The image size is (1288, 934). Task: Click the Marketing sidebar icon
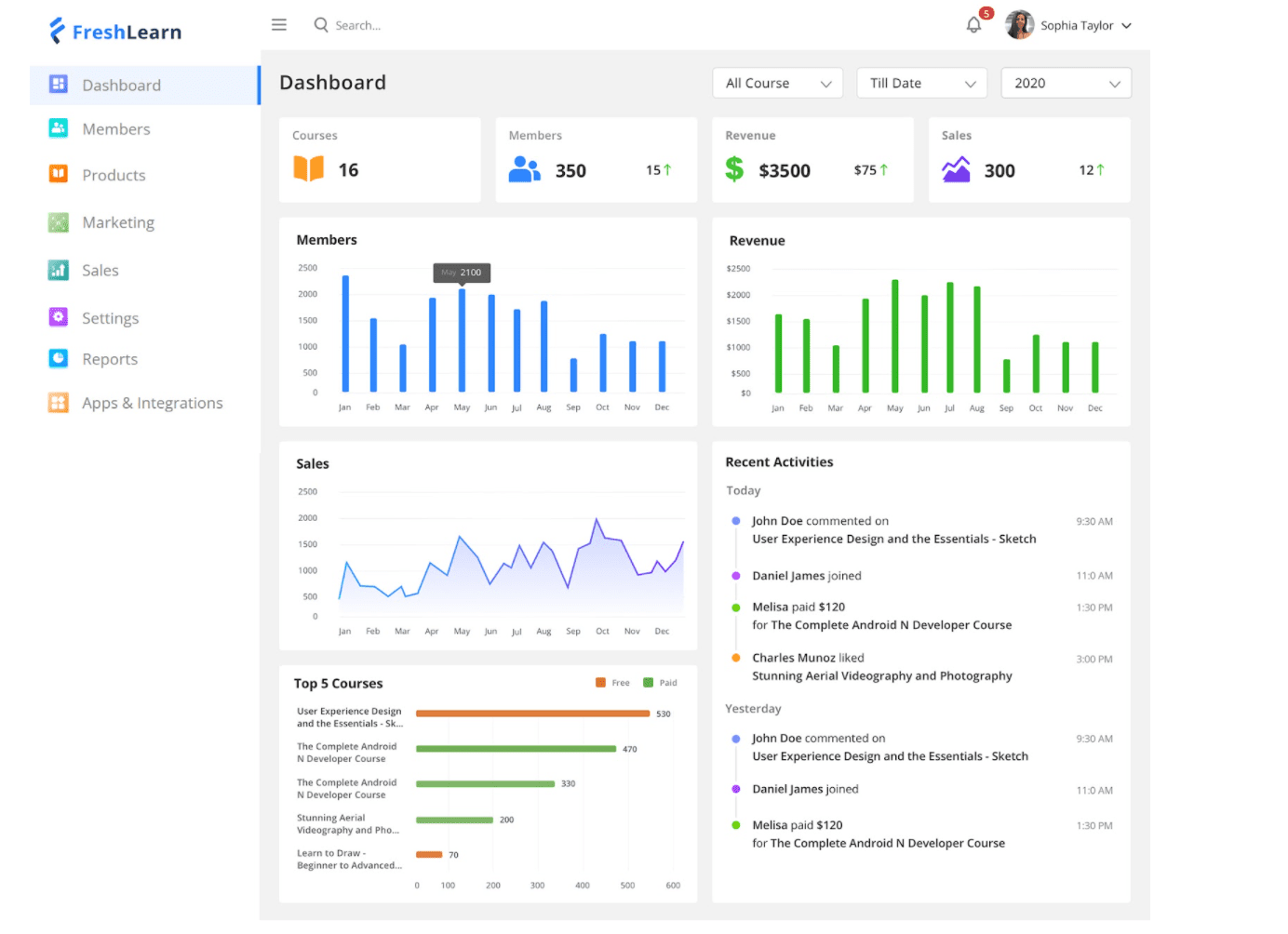tap(59, 222)
